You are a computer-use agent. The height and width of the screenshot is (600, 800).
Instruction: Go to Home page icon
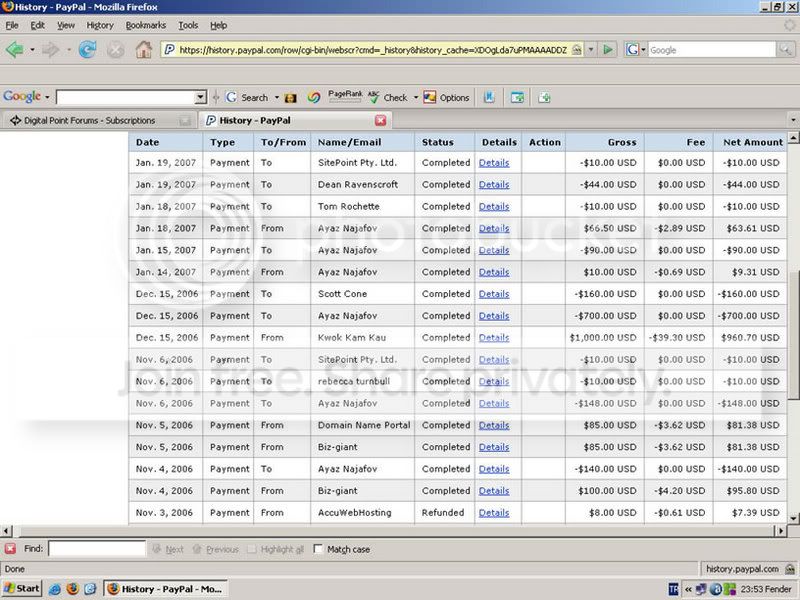(x=143, y=49)
